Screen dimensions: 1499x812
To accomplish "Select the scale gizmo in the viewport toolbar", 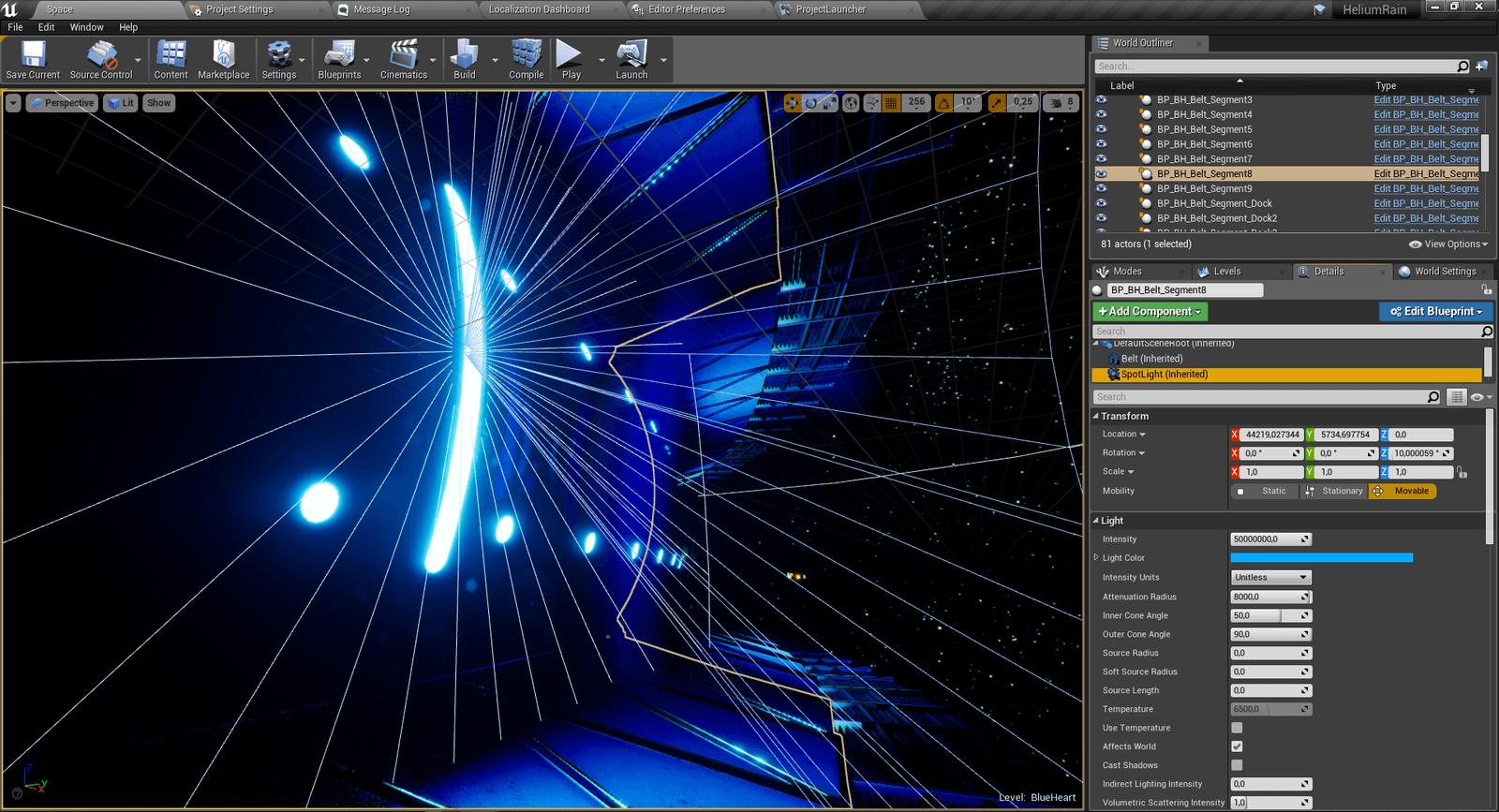I will [829, 103].
